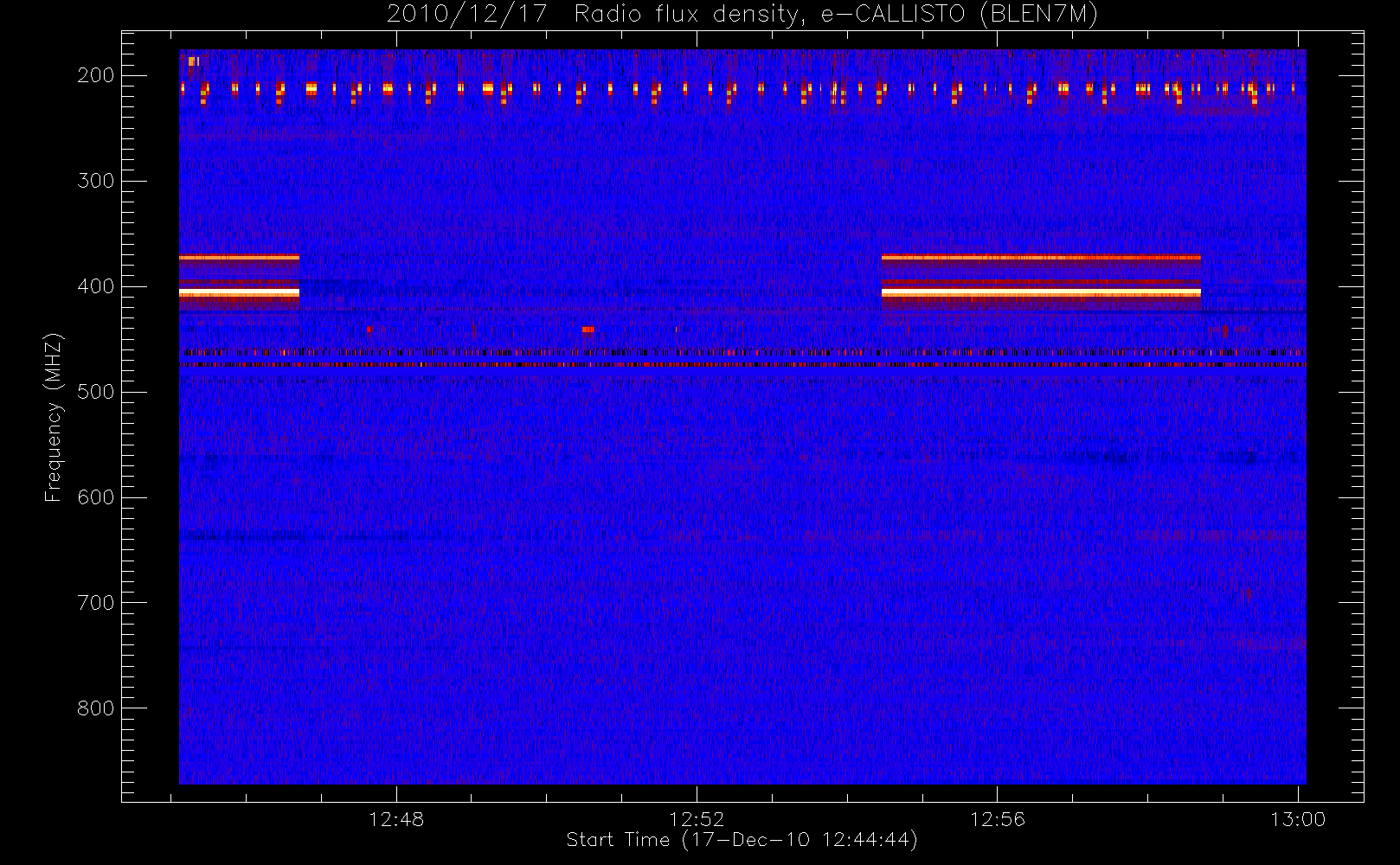Click the 12:52 time tick label

point(697,819)
